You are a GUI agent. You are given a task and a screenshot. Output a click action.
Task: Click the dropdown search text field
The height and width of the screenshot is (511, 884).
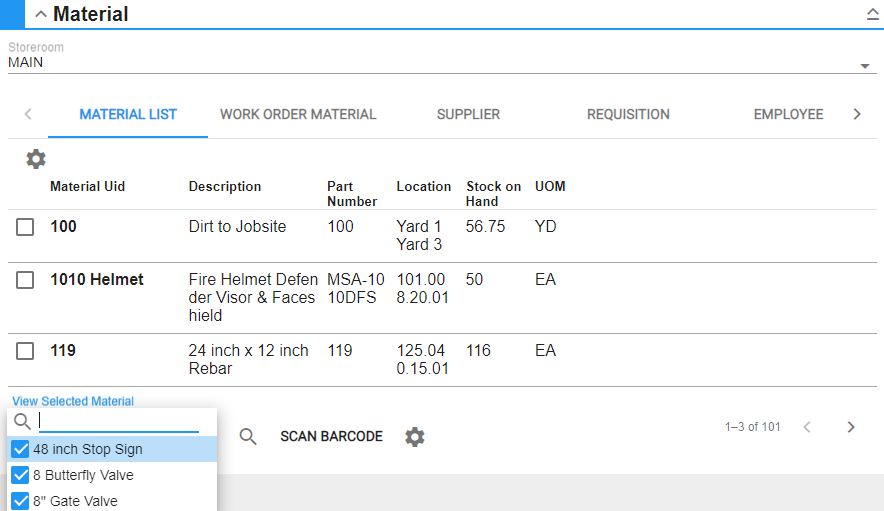118,421
